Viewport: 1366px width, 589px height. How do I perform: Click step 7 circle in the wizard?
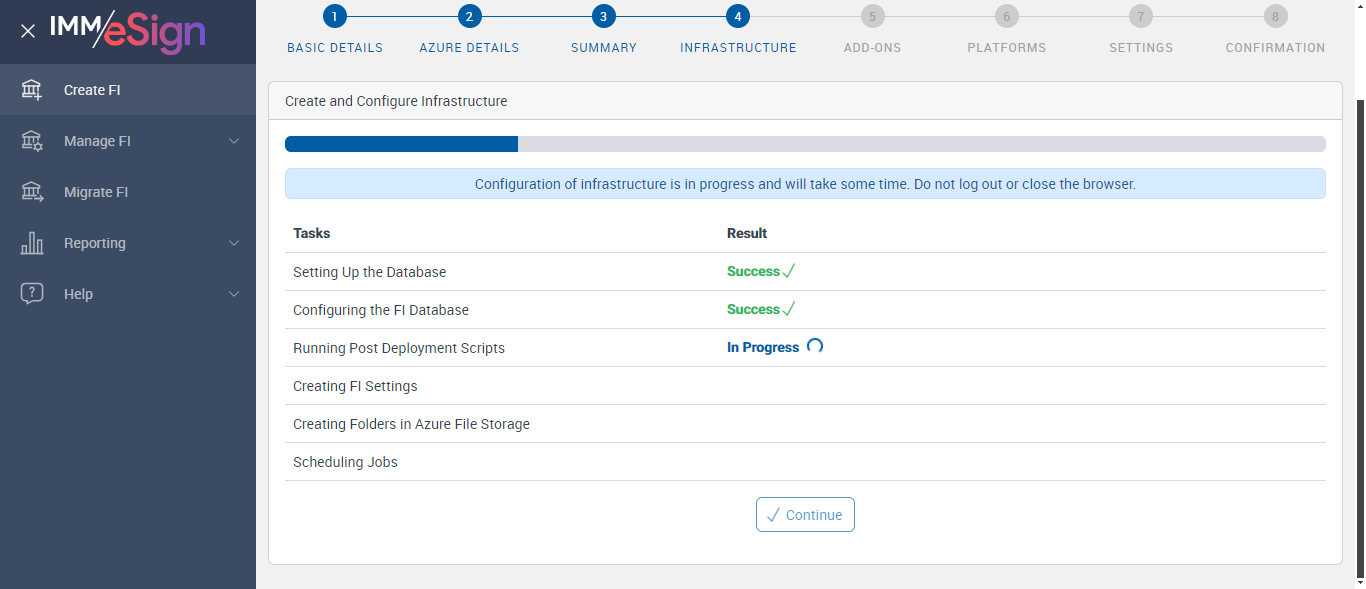coord(1141,16)
